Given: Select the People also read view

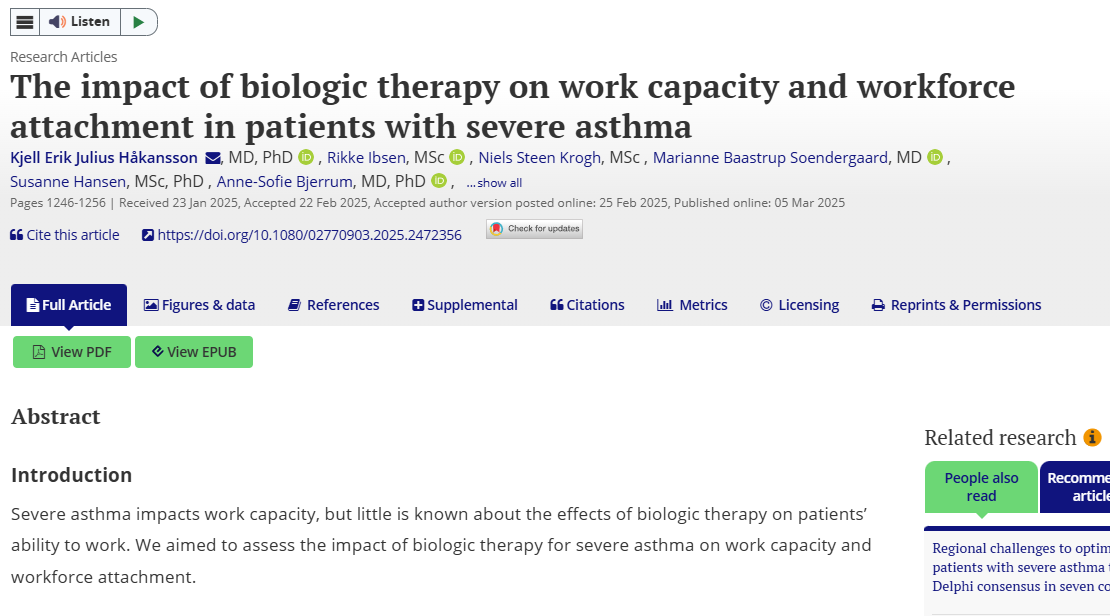Looking at the screenshot, I should pos(980,487).
